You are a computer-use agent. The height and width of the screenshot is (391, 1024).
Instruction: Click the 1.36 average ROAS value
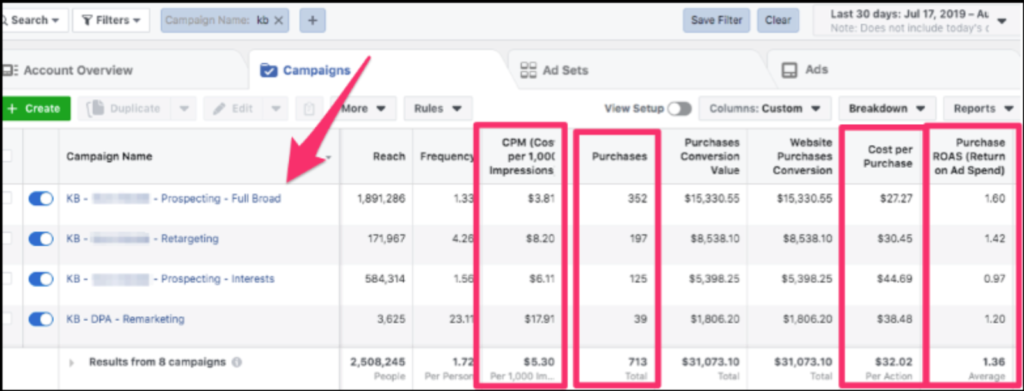(x=995, y=362)
